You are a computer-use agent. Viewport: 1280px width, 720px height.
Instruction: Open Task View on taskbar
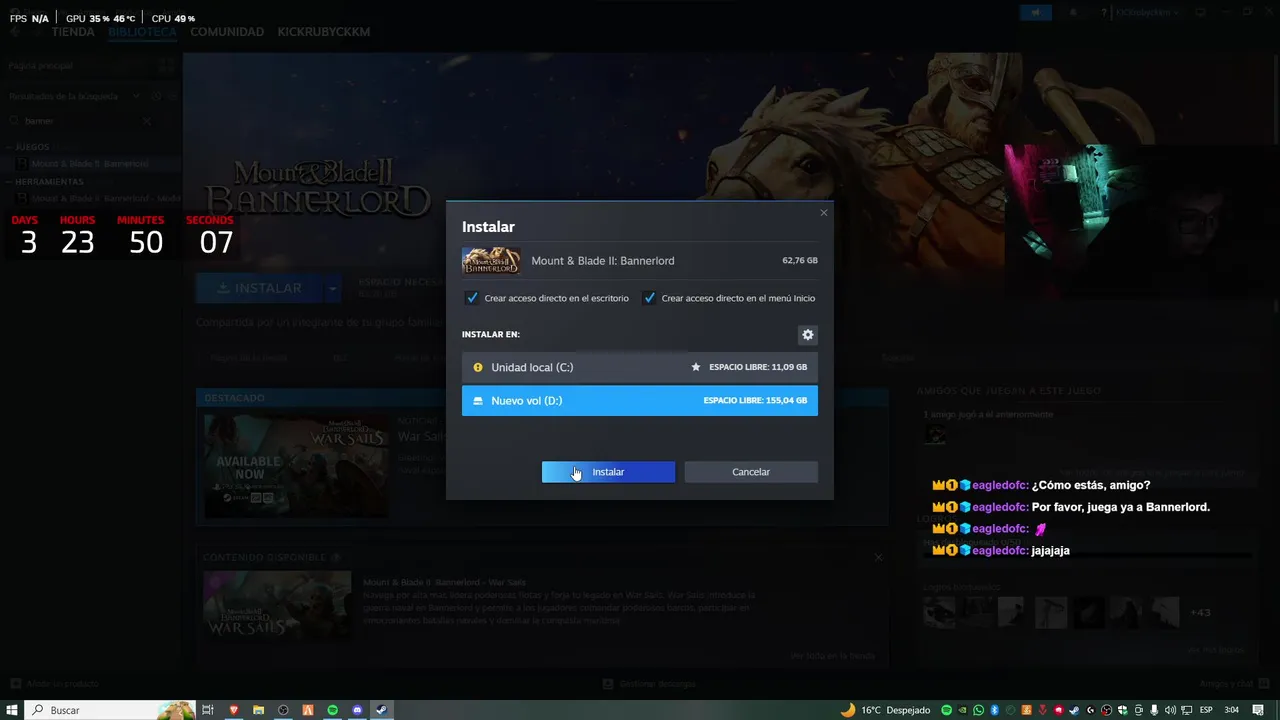tap(208, 710)
